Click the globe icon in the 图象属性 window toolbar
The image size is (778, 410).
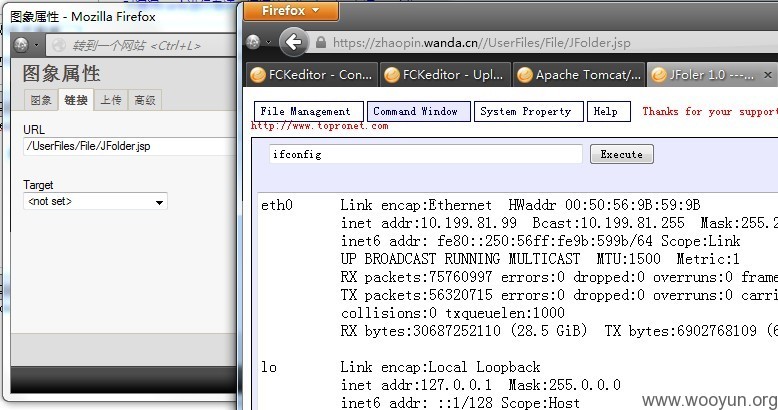pyautogui.click(x=21, y=45)
